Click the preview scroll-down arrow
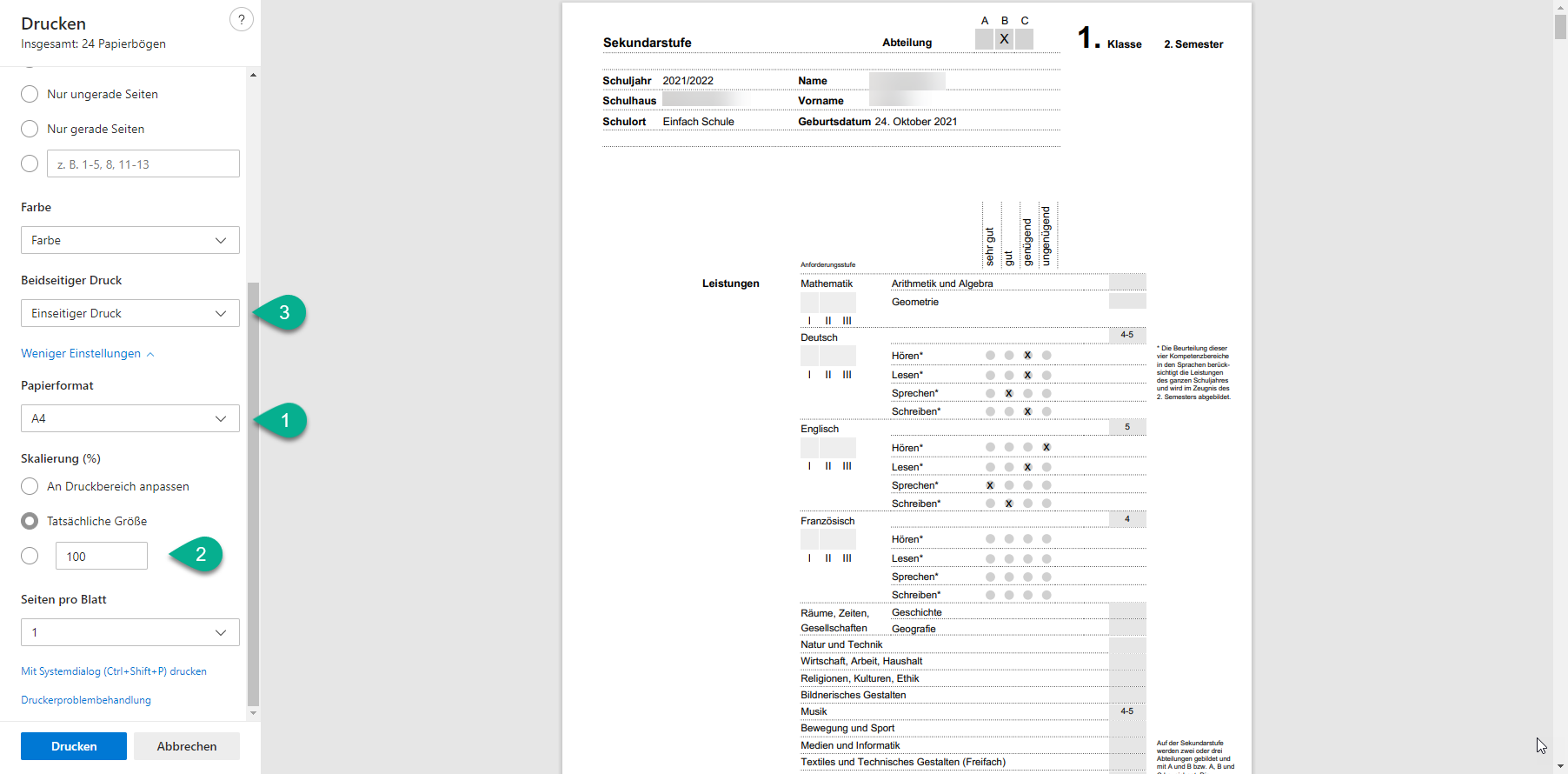This screenshot has width=1568, height=774. tap(1560, 767)
